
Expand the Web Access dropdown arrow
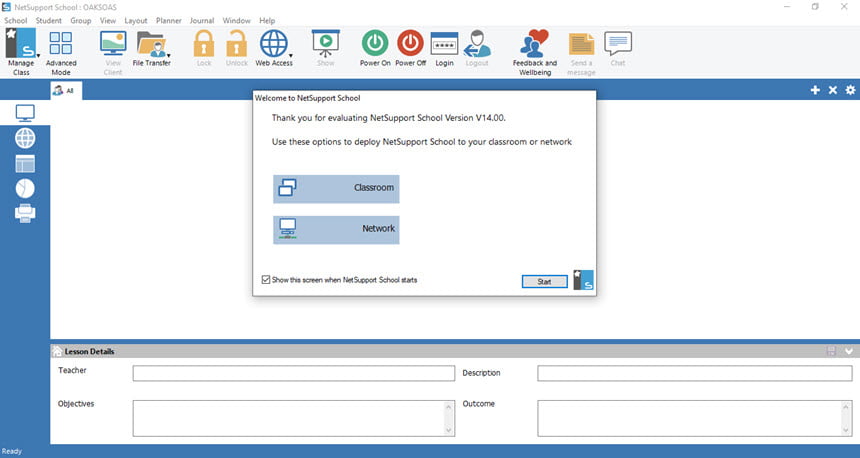coord(291,55)
